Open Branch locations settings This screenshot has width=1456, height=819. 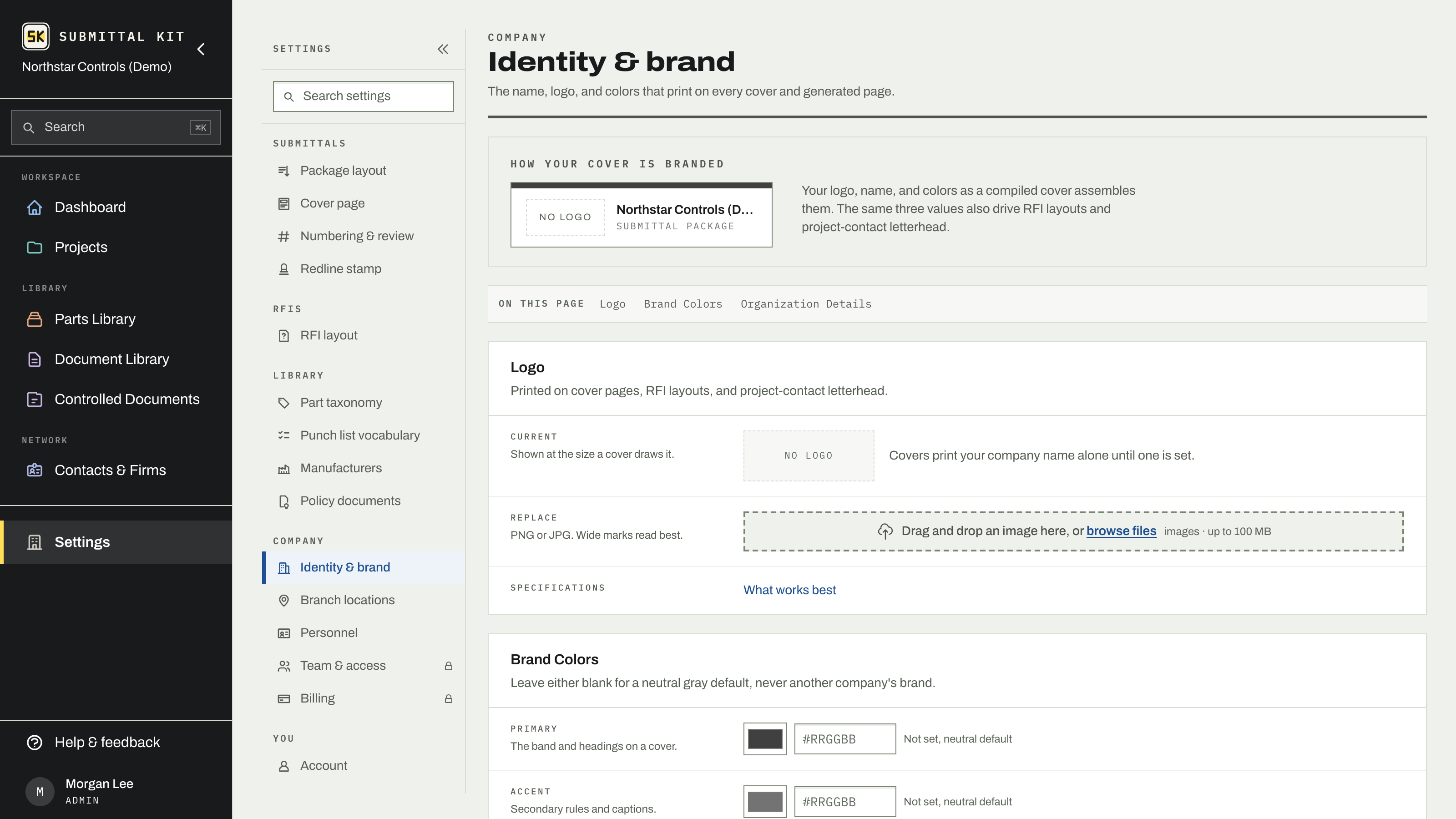364,600
